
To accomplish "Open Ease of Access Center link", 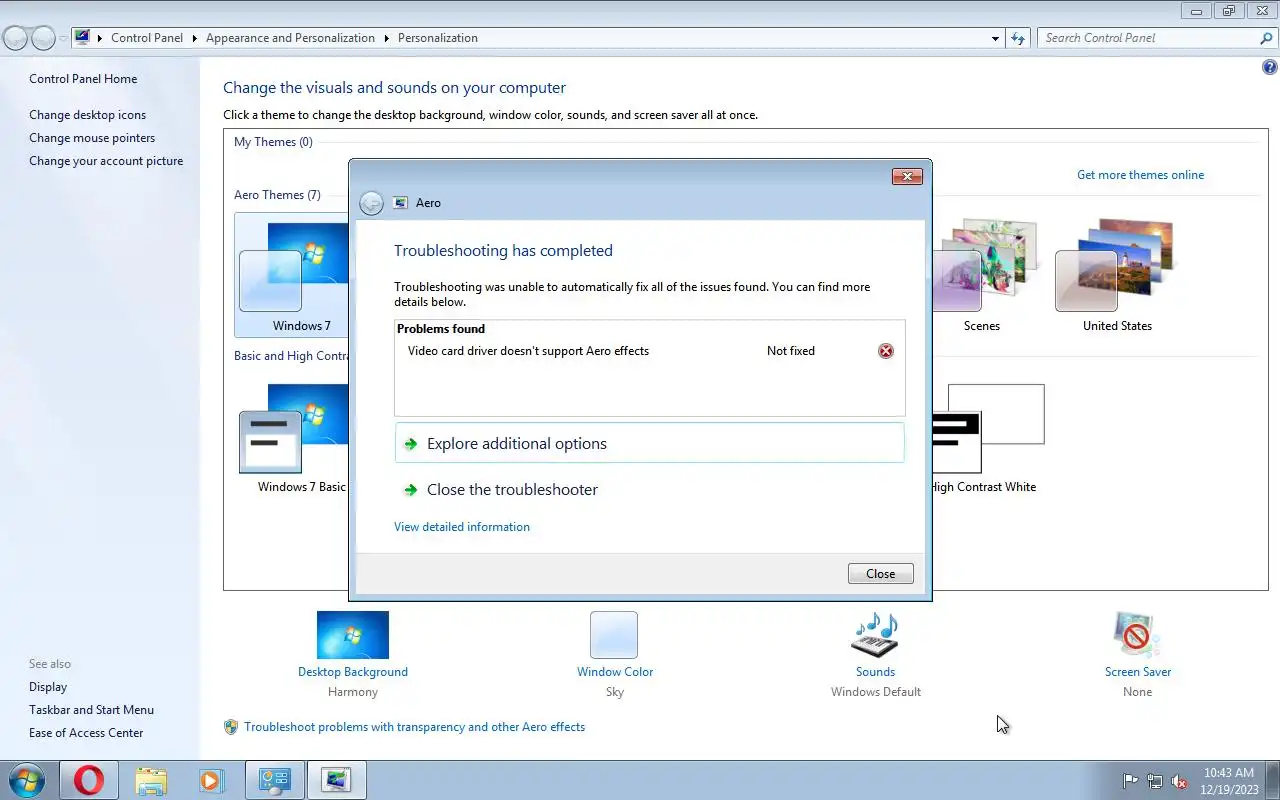I will coord(86,733).
